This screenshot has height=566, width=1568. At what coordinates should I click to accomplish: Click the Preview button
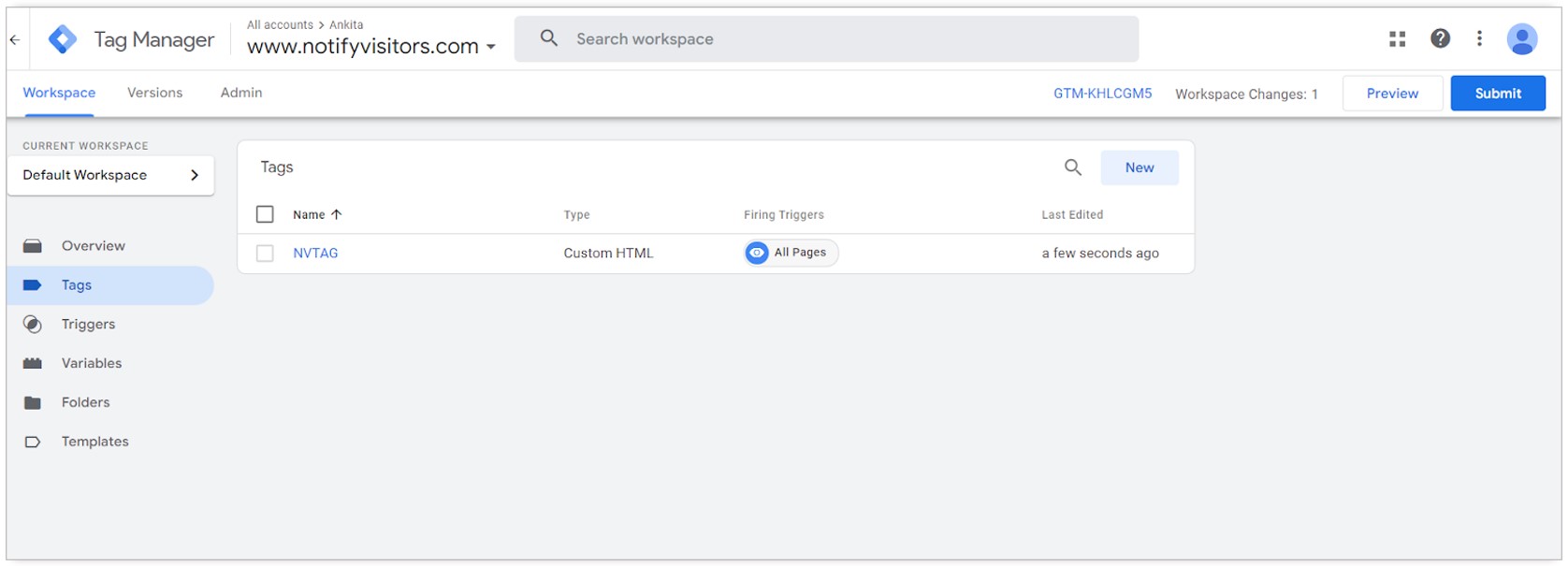pyautogui.click(x=1392, y=94)
